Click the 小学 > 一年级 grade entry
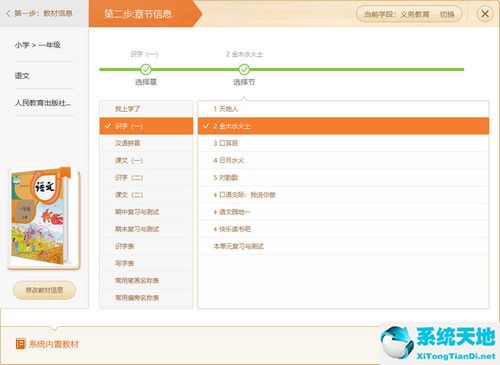 click(x=37, y=45)
